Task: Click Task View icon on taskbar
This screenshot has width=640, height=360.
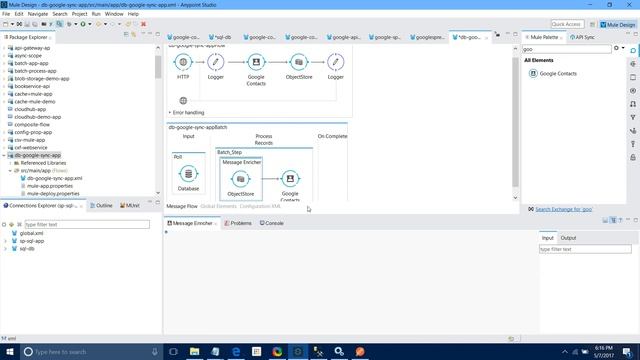Action: tap(173, 351)
